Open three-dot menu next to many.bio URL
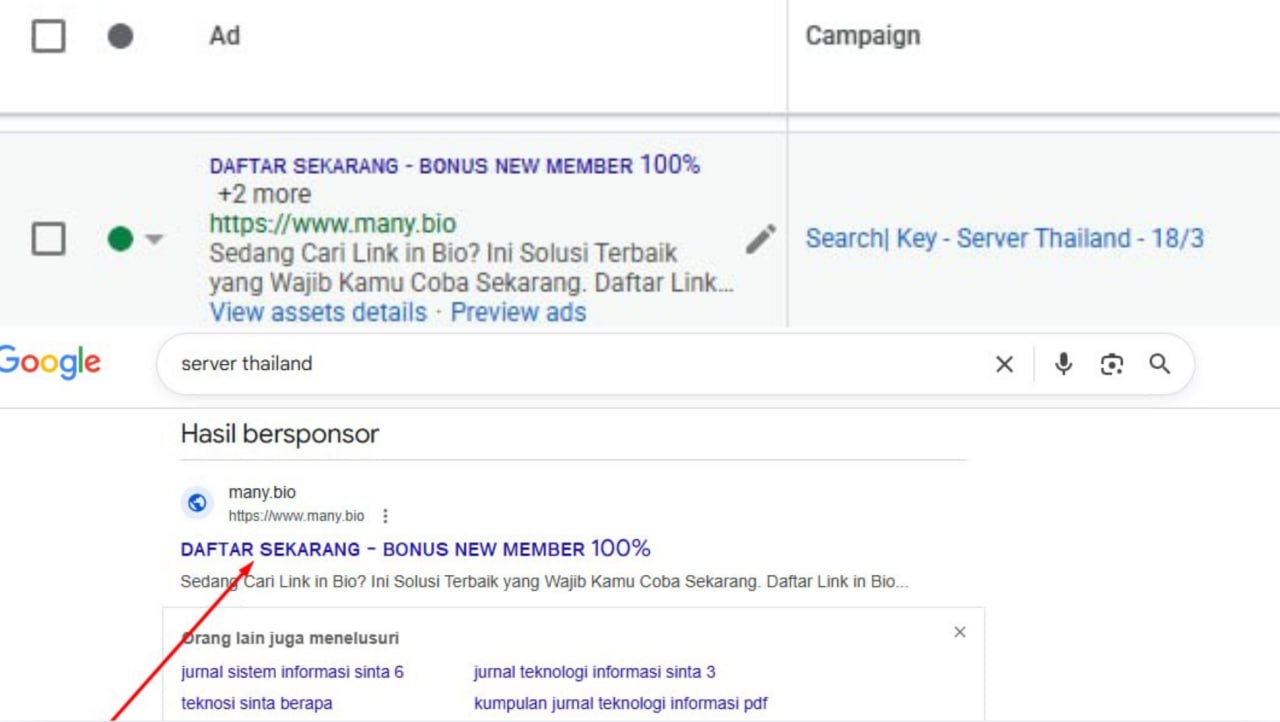This screenshot has height=722, width=1280. (385, 516)
